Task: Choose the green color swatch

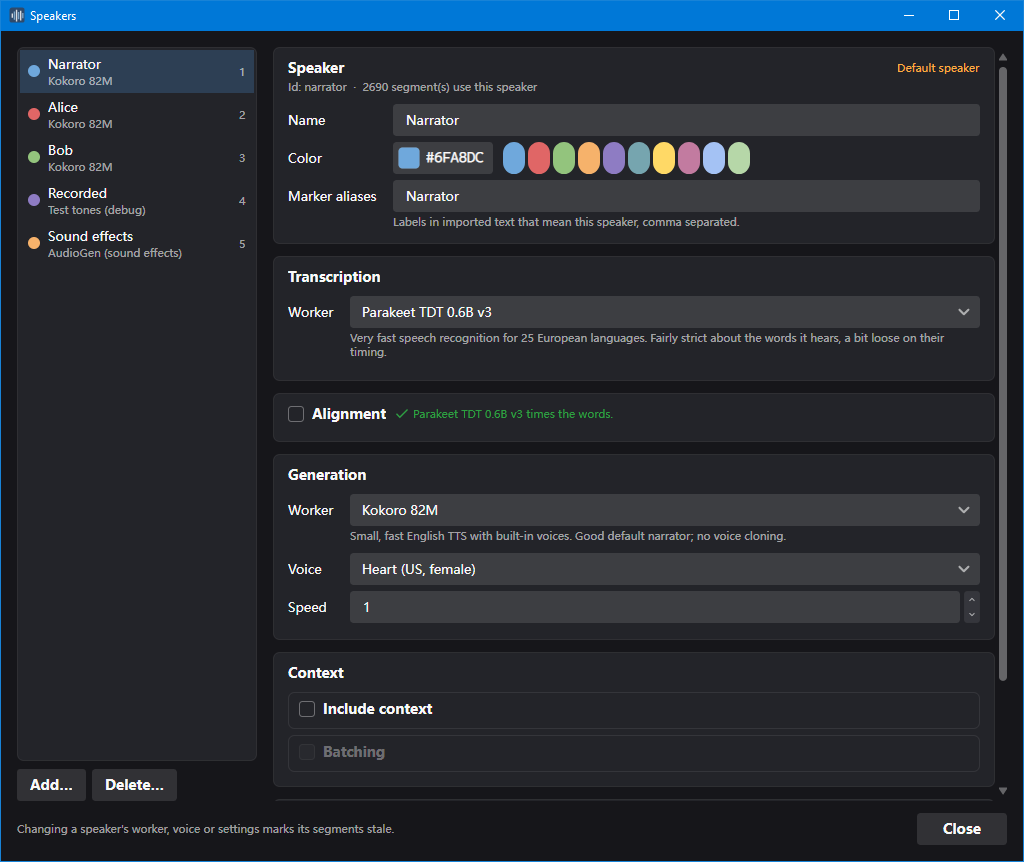Action: (564, 158)
